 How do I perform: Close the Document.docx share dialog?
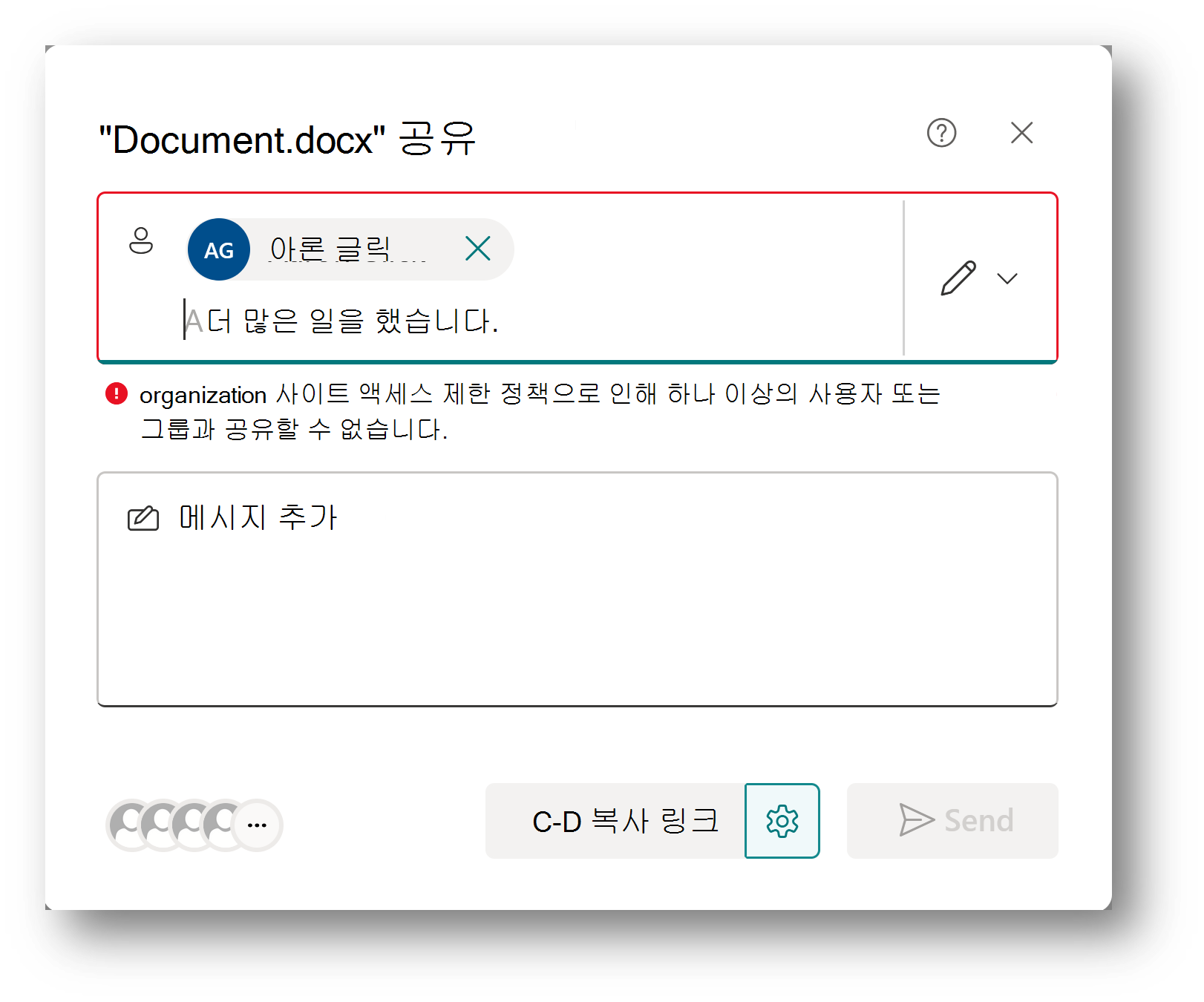[x=1021, y=133]
